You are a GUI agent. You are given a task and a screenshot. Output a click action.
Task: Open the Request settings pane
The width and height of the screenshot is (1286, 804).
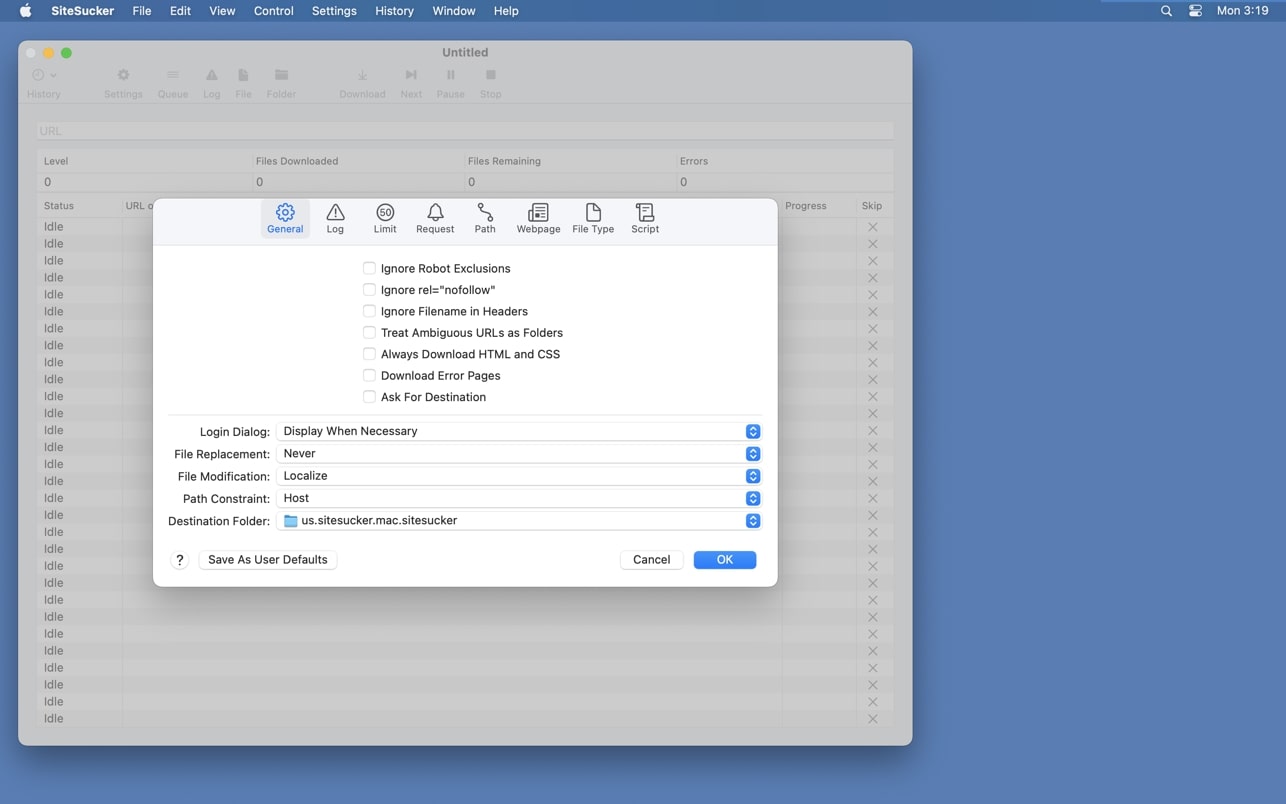pyautogui.click(x=435, y=218)
